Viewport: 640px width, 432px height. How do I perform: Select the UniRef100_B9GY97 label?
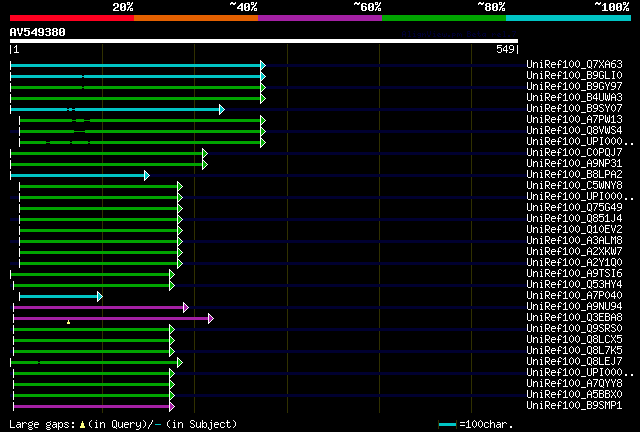574,87
